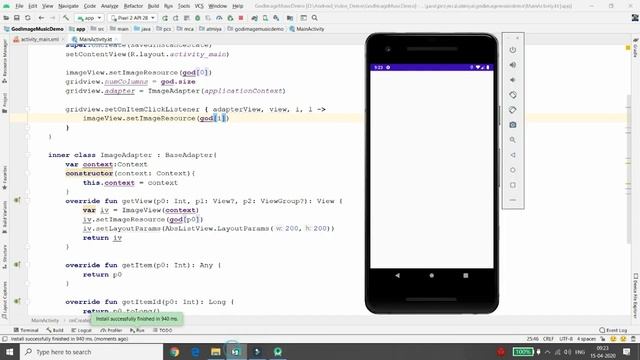Open the Windows notification center icon
Image resolution: width=640 pixels, height=360 pixels.
click(x=627, y=352)
